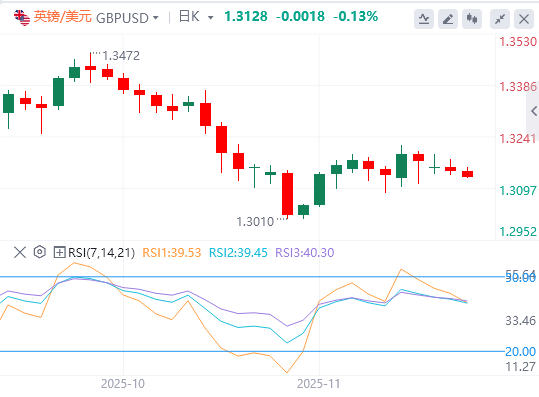Select the pencil drawing tool

click(448, 19)
